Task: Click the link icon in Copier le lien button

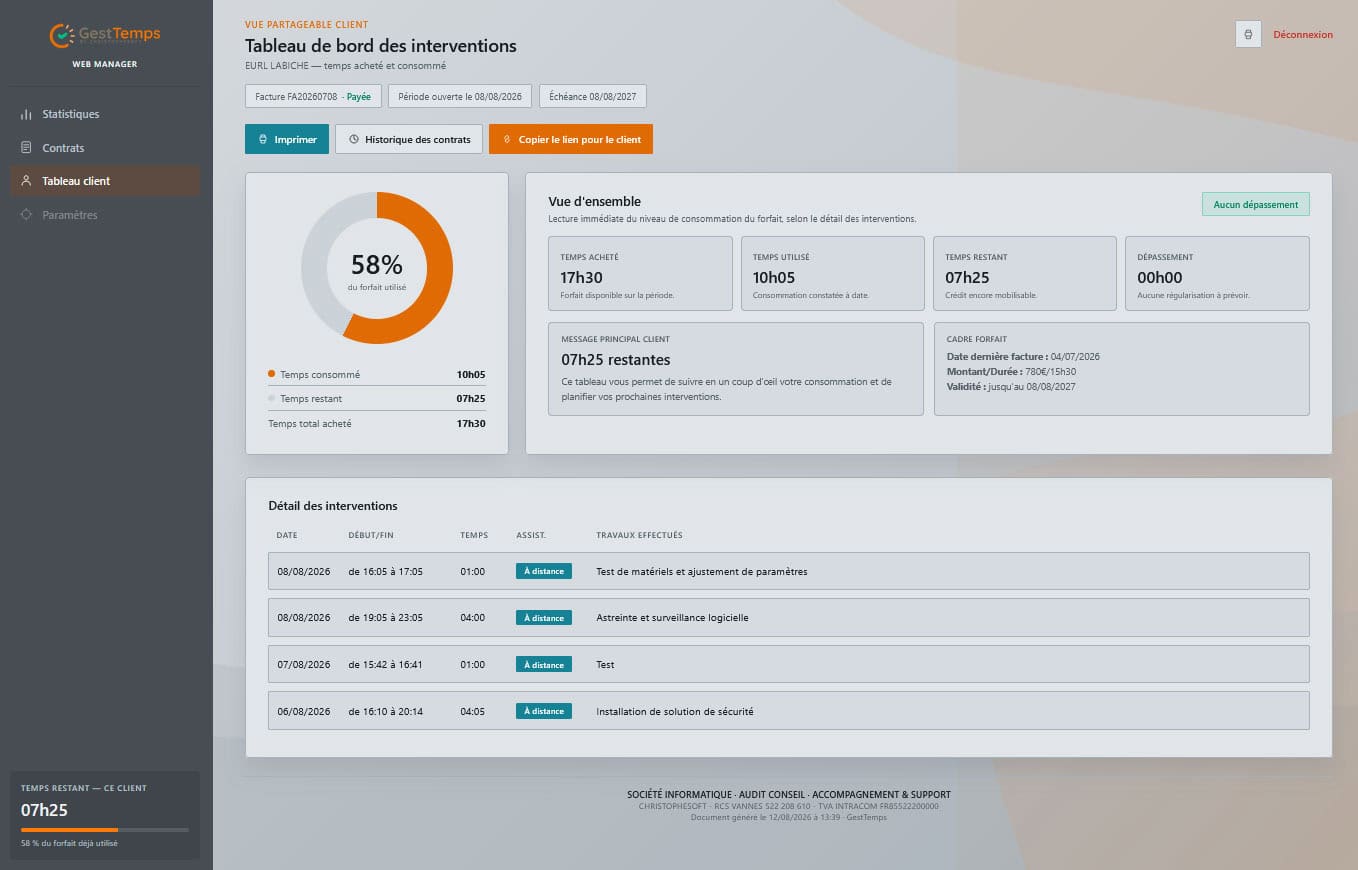Action: [x=507, y=139]
